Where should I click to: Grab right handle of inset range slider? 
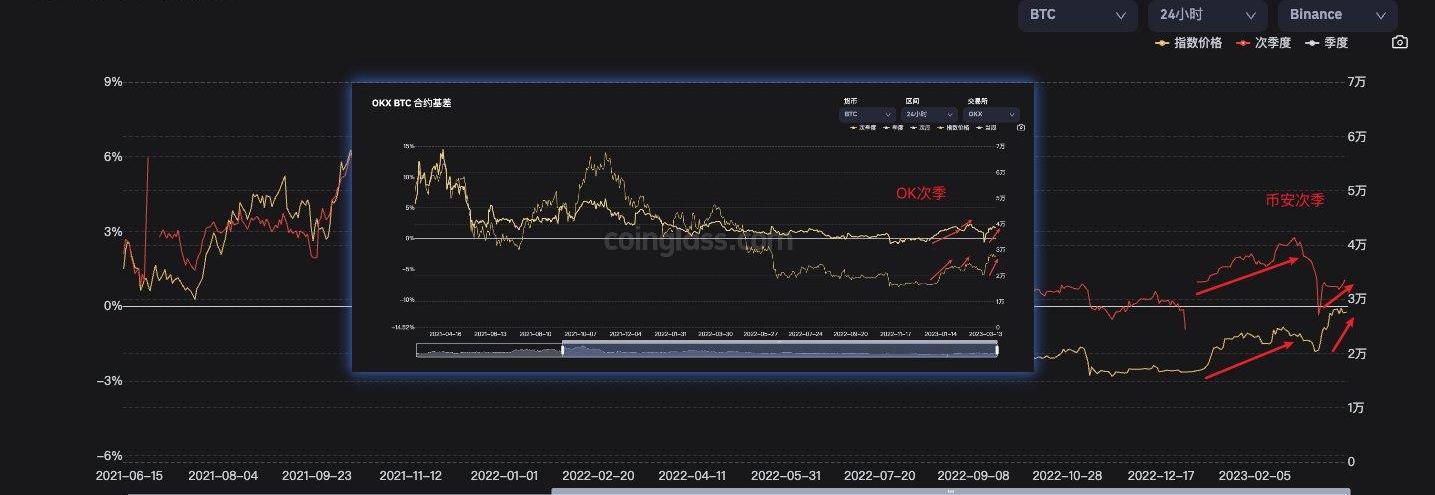click(997, 350)
